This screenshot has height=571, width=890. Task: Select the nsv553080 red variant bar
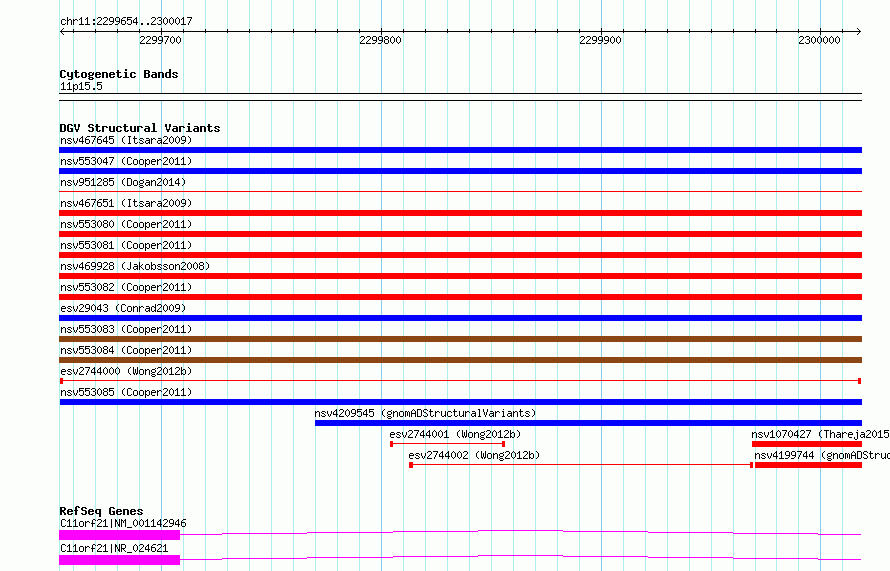pyautogui.click(x=460, y=234)
